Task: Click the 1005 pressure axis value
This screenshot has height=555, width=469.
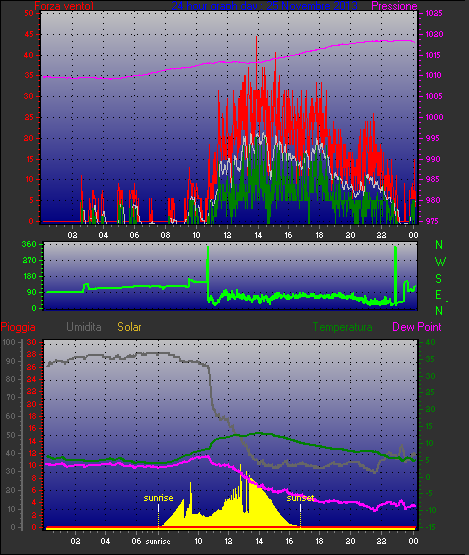Action: 434,96
